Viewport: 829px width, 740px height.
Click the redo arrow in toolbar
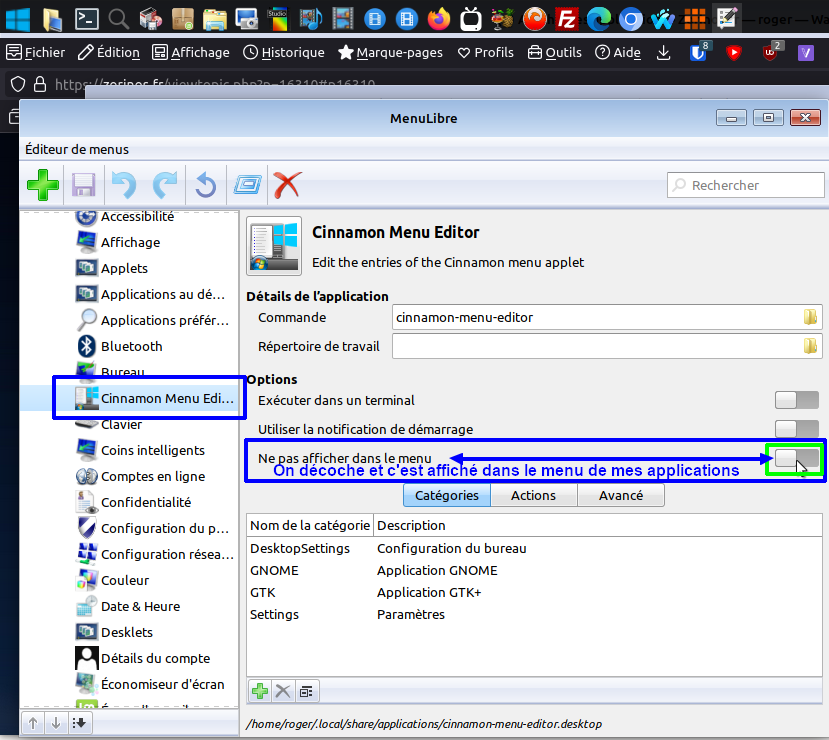pyautogui.click(x=164, y=185)
